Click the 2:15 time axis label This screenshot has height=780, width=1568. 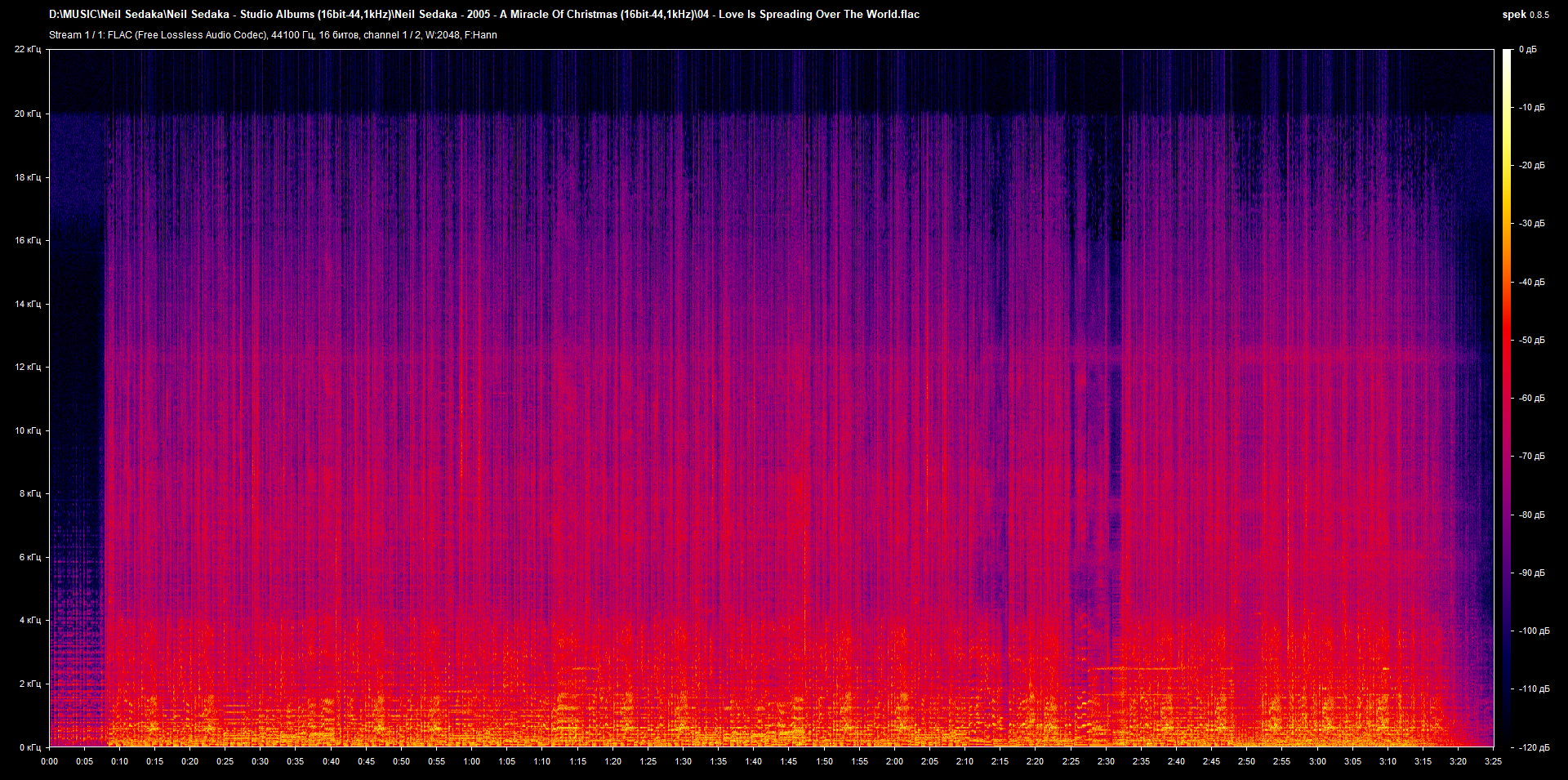click(1000, 761)
